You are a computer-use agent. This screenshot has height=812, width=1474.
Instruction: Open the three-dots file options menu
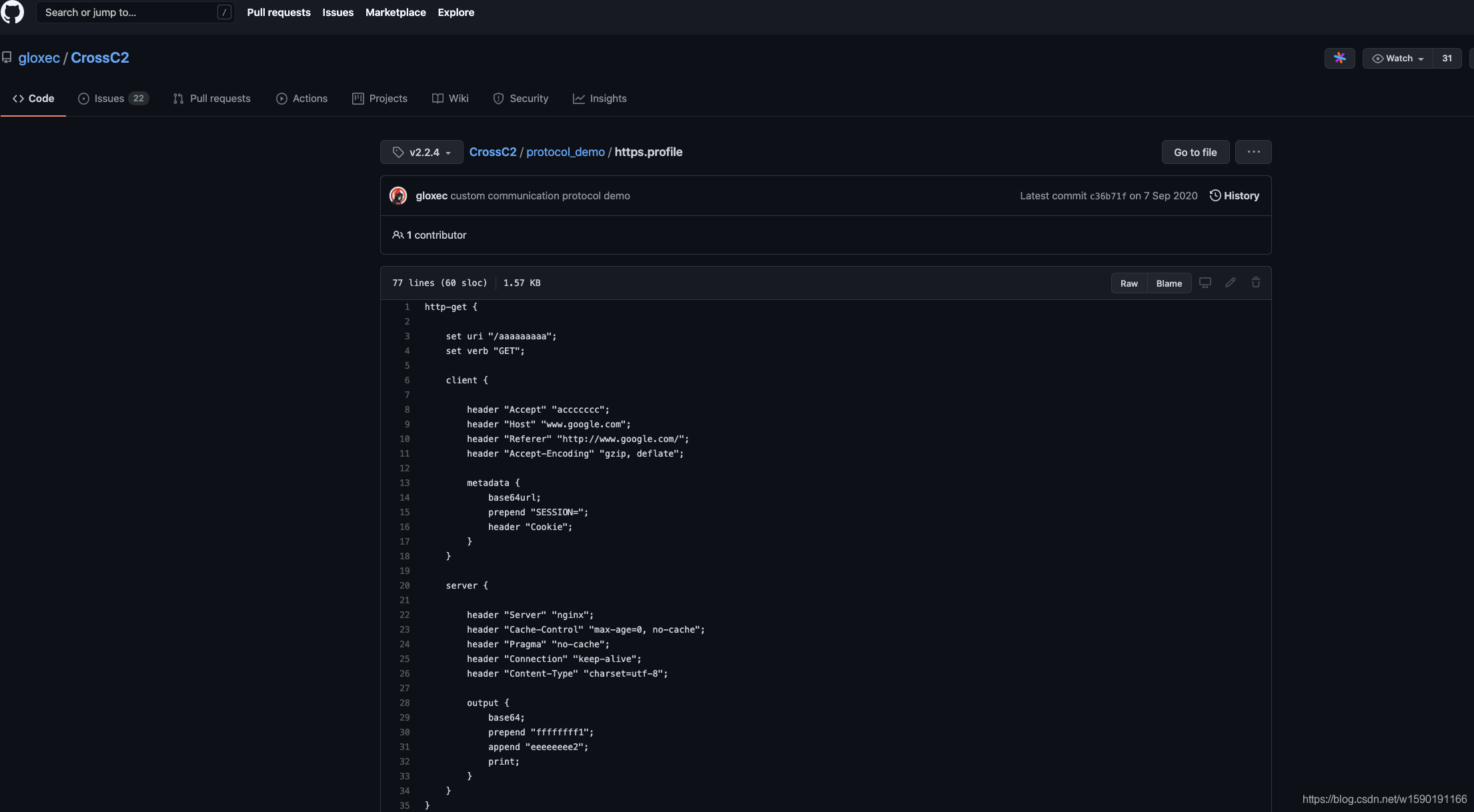[x=1253, y=152]
